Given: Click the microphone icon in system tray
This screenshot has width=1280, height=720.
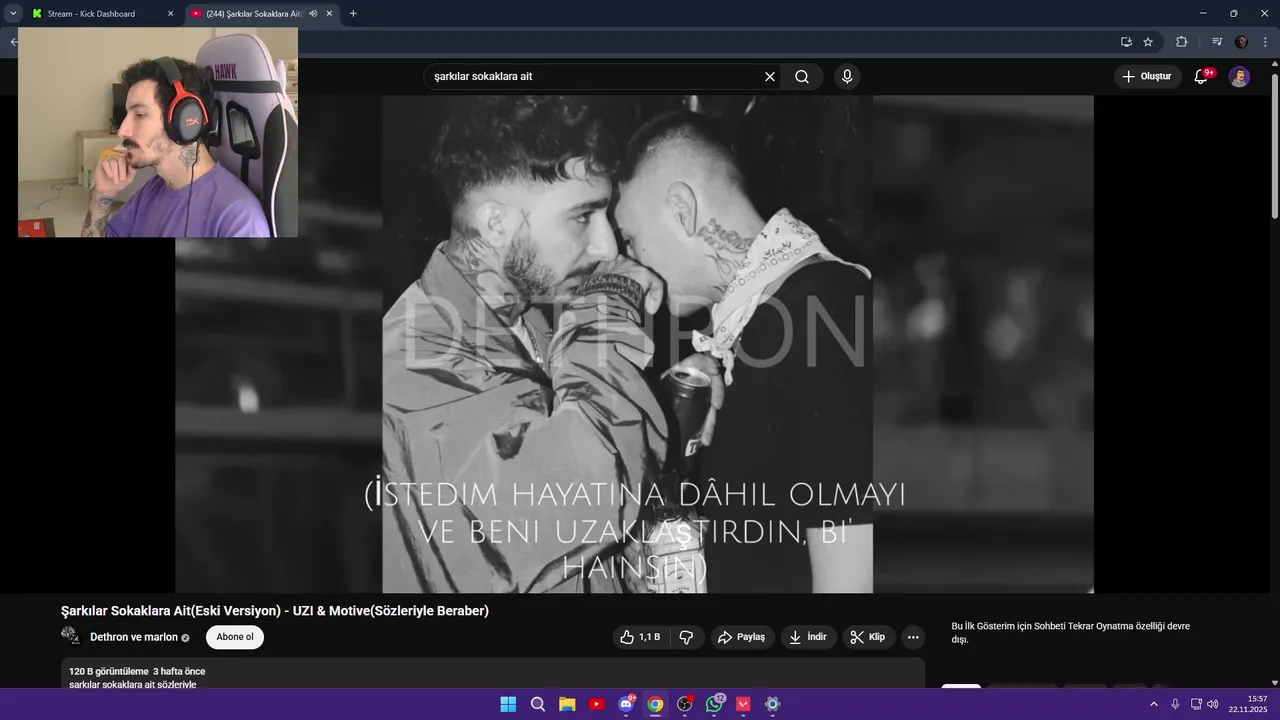Looking at the screenshot, I should point(1175,704).
